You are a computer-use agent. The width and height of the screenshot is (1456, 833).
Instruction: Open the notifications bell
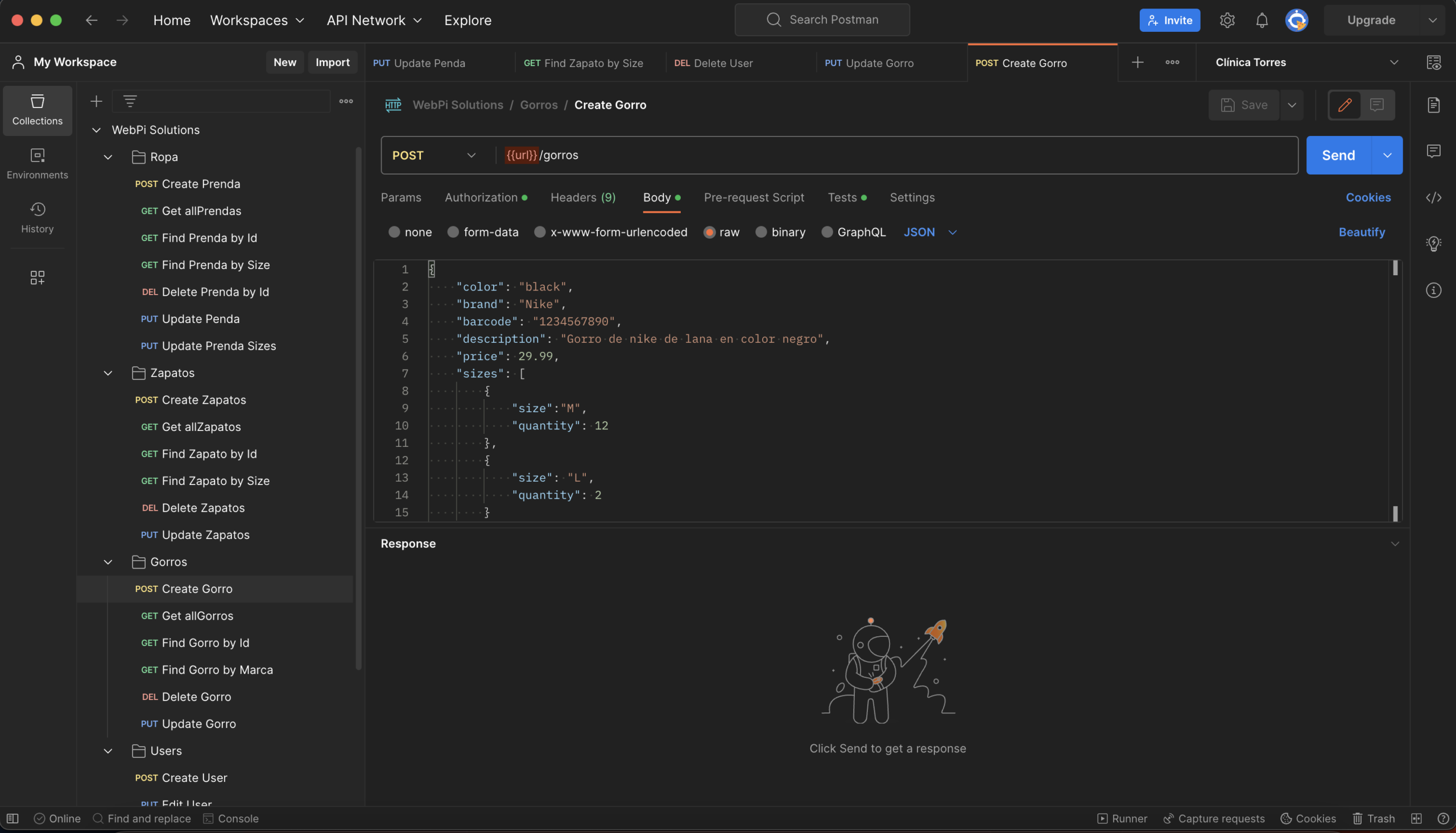[x=1261, y=20]
